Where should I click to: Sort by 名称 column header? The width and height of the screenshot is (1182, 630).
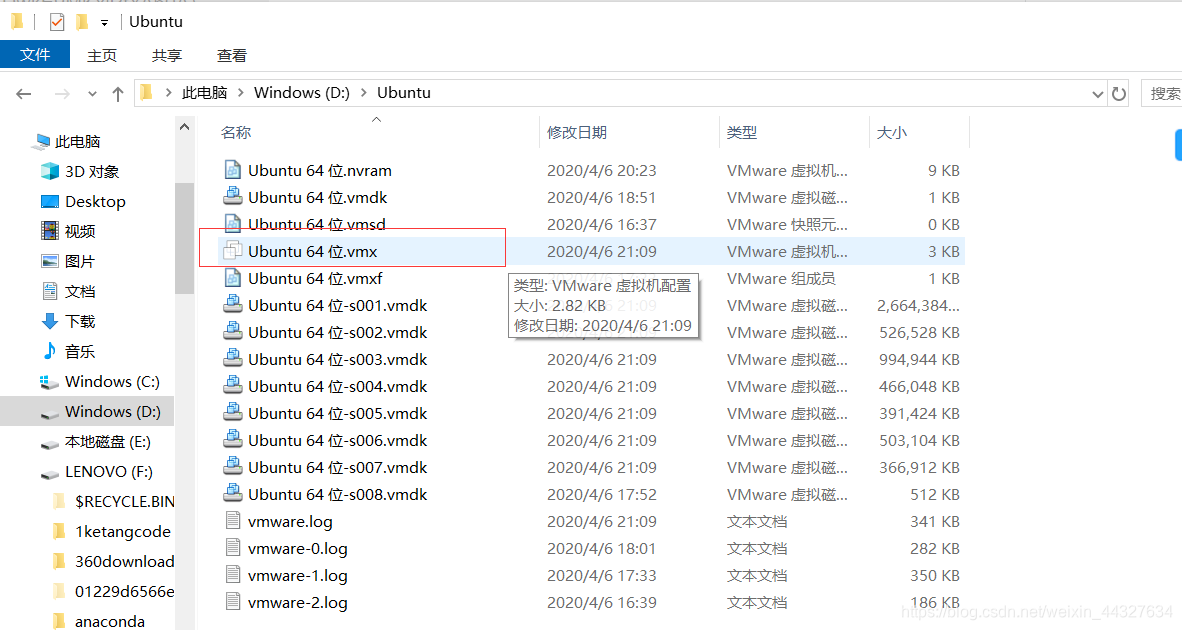pos(236,133)
